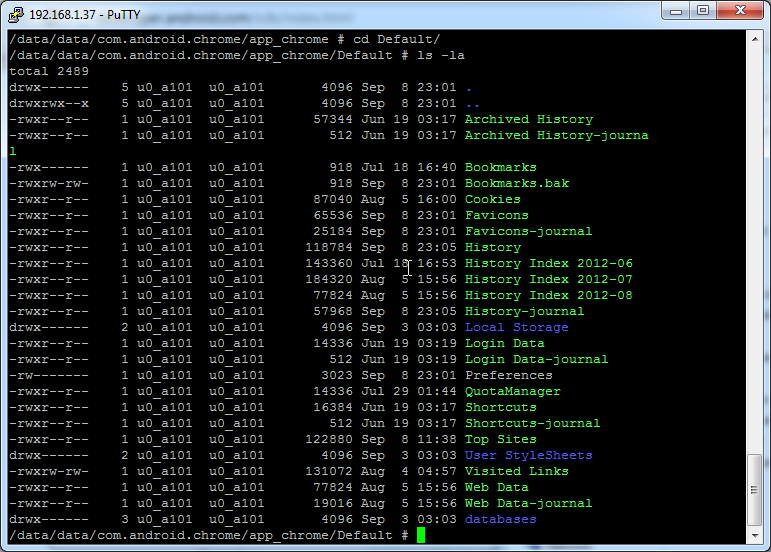Click the 'Cookies' file entry
The height and width of the screenshot is (552, 771).
[493, 200]
